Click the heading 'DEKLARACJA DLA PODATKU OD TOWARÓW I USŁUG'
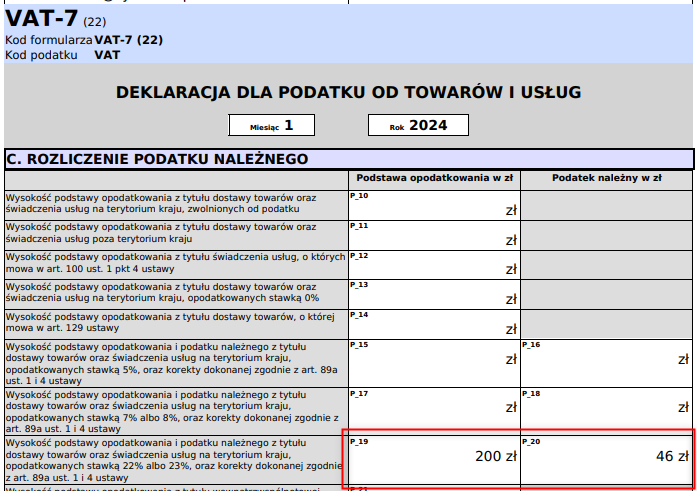697x491 pixels. 348,92
